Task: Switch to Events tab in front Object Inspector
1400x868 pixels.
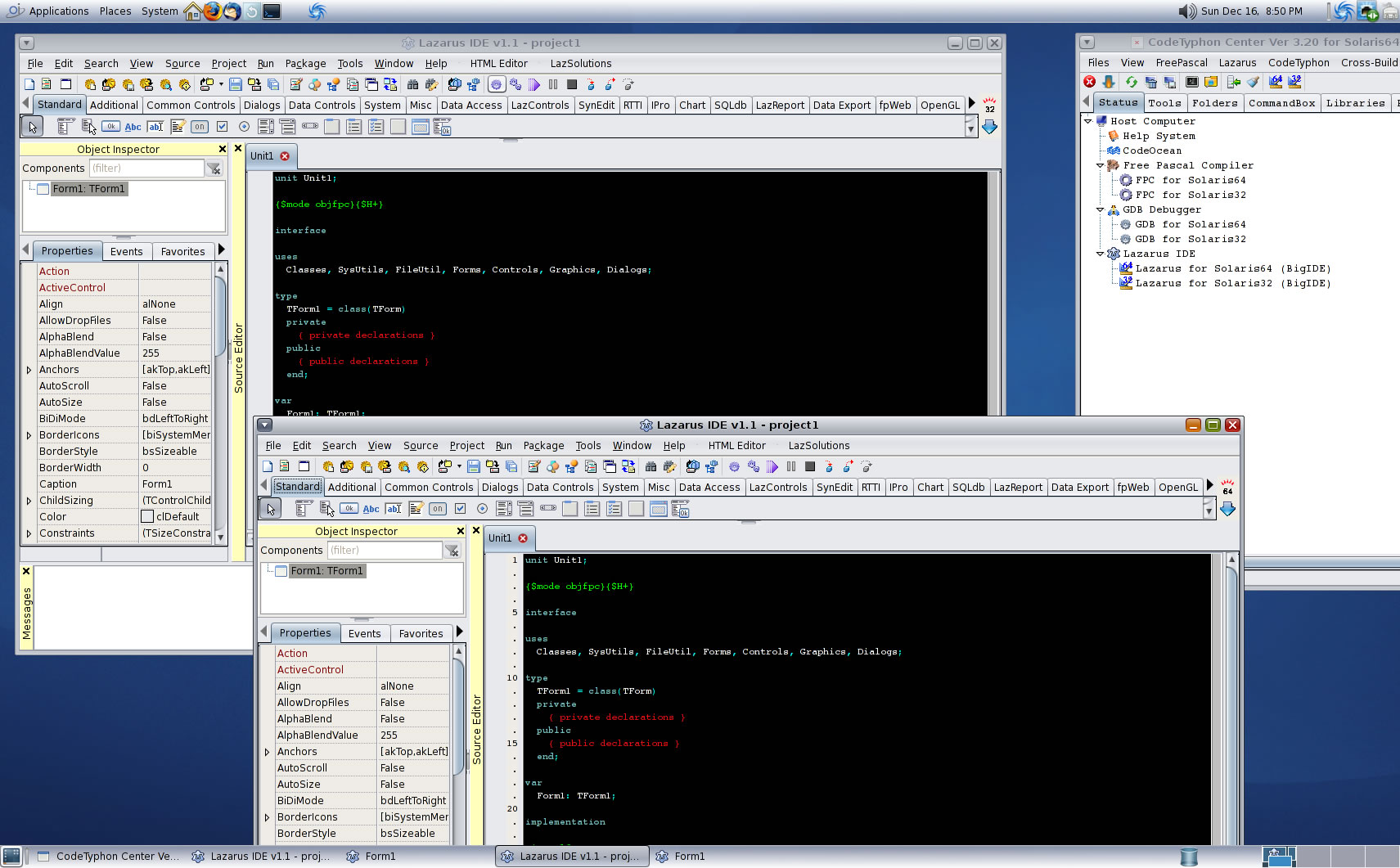Action: (x=364, y=633)
